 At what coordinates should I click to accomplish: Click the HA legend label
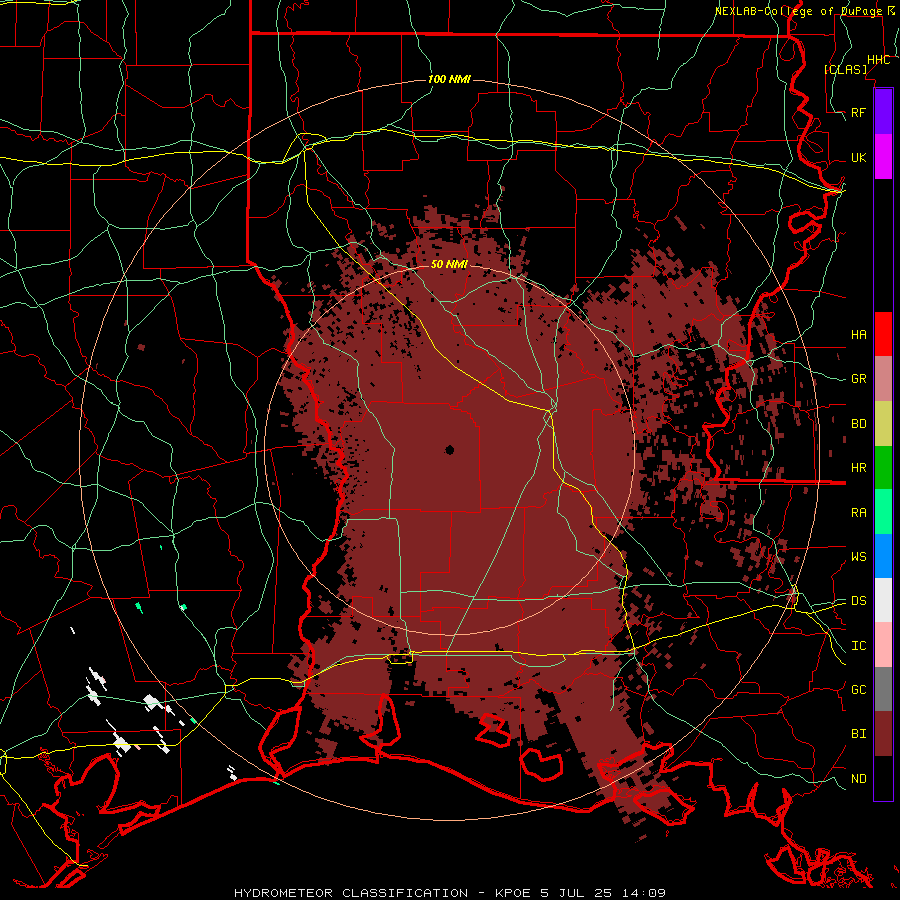[x=859, y=334]
